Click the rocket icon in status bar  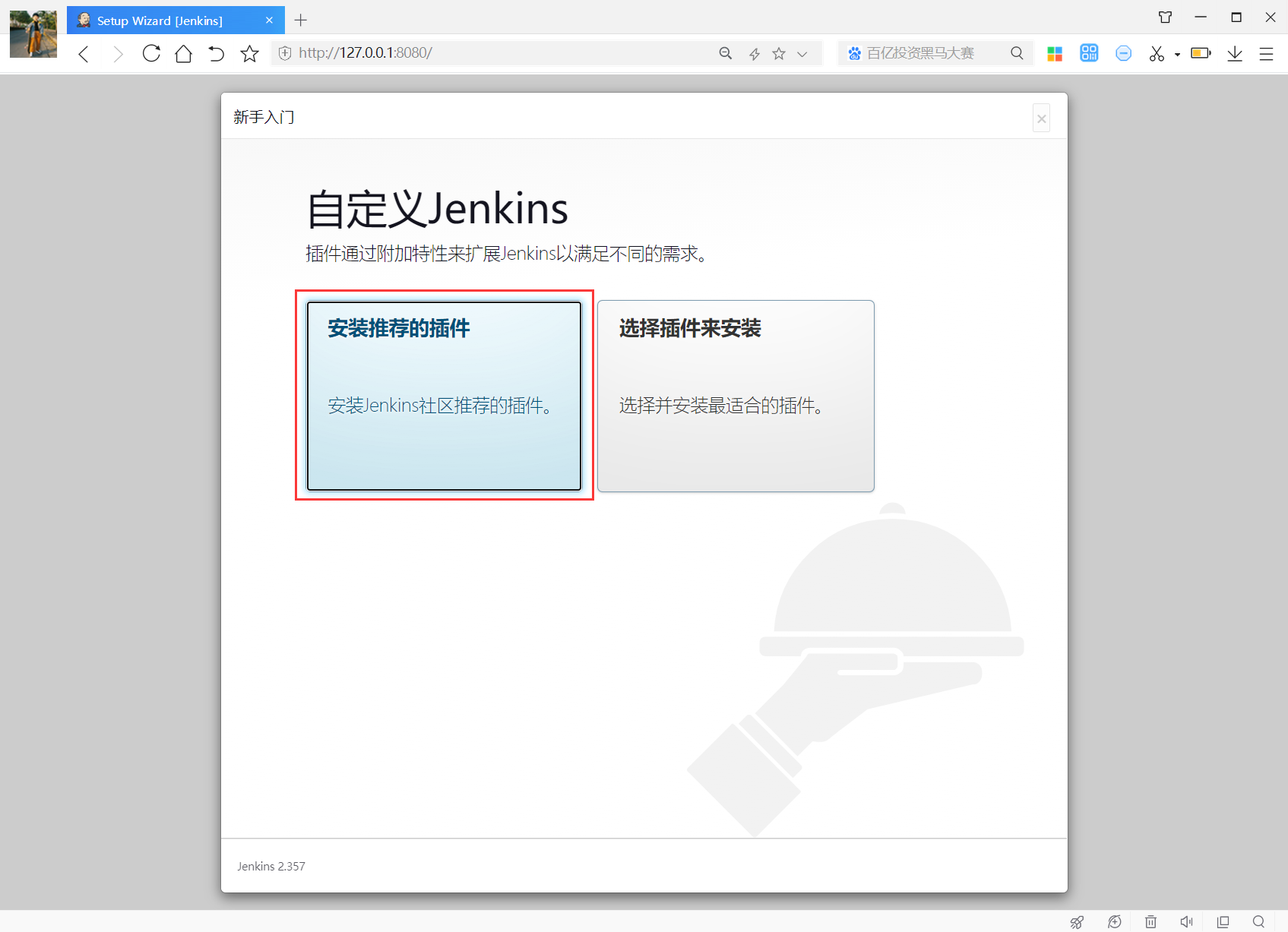(x=1077, y=921)
